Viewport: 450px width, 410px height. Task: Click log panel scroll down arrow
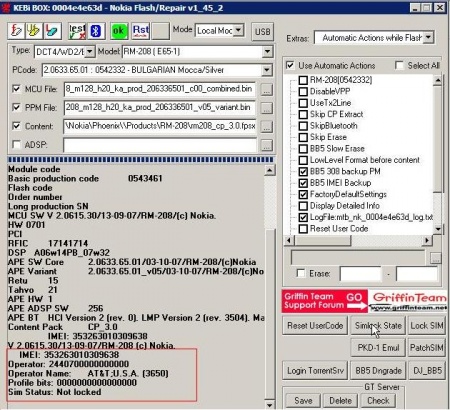(x=270, y=405)
